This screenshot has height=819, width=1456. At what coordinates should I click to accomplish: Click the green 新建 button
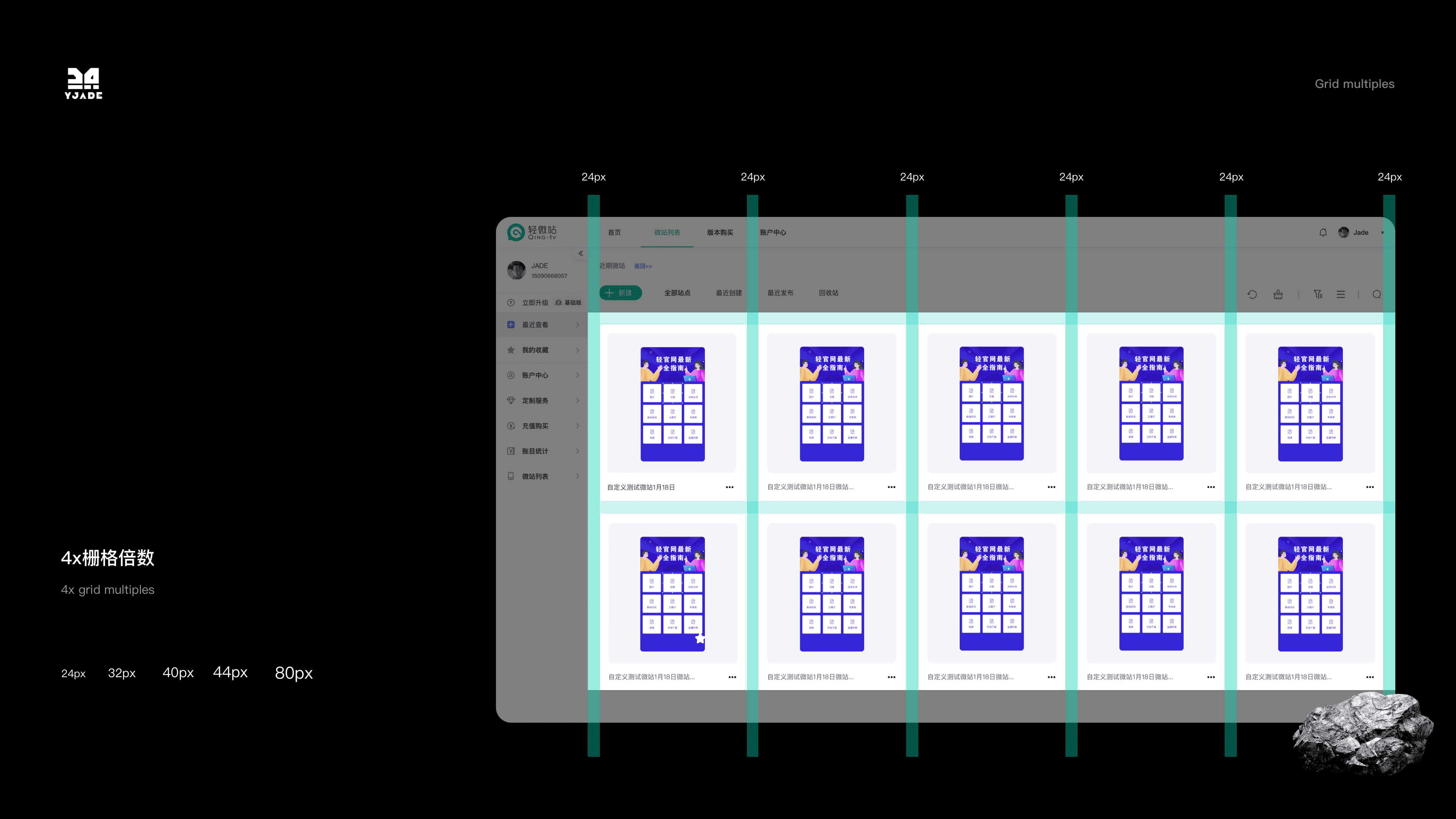(x=620, y=293)
